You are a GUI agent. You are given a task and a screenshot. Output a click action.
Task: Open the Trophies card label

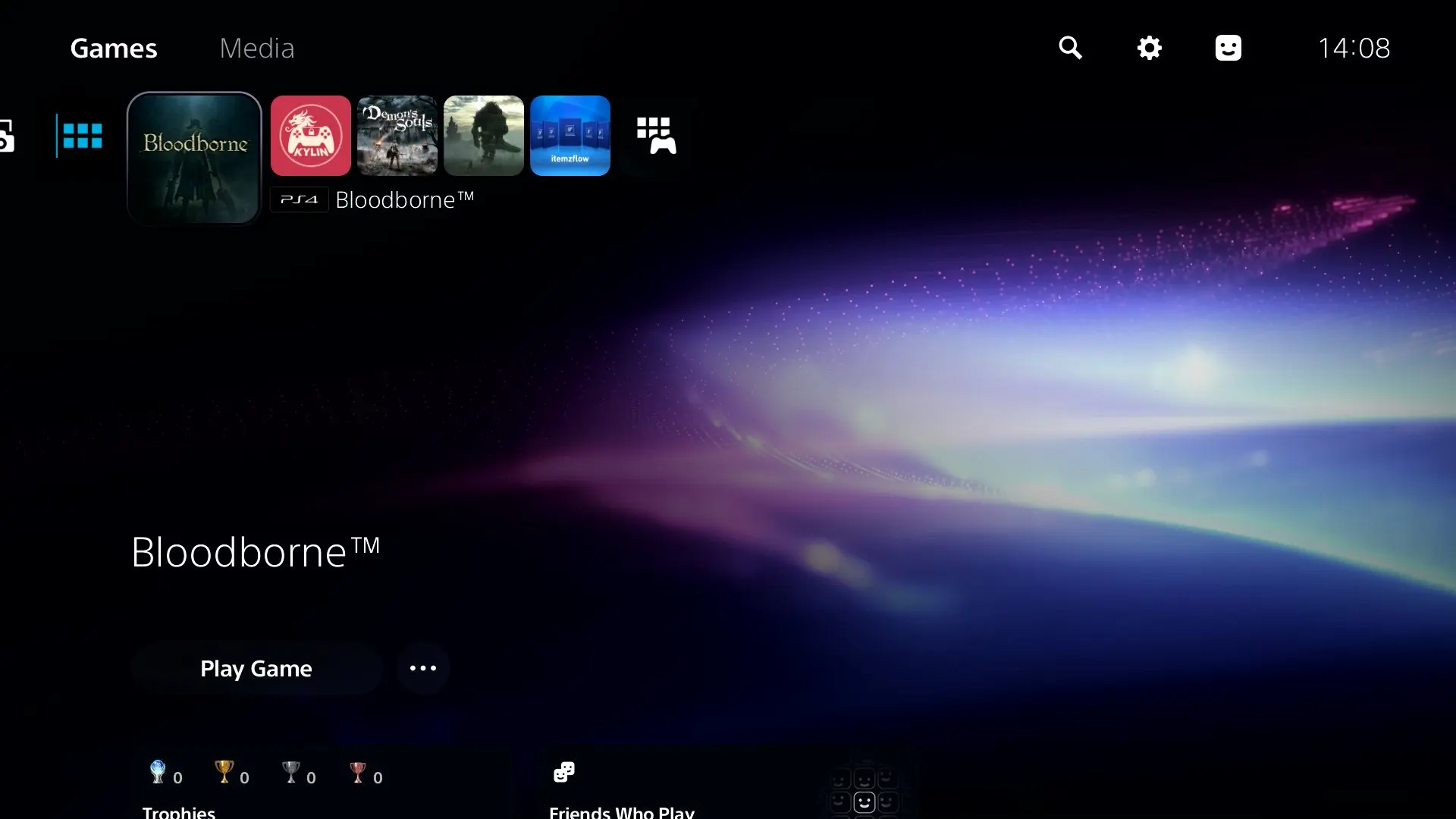(x=179, y=811)
